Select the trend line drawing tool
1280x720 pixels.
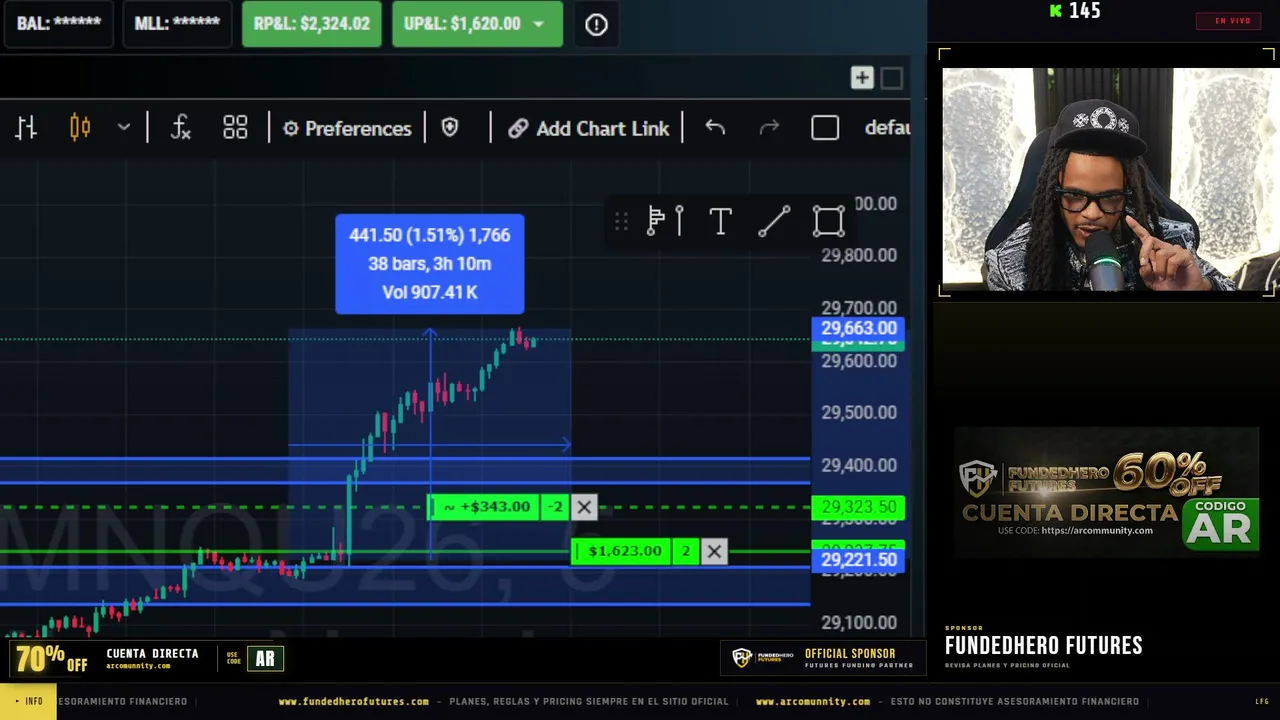[774, 221]
